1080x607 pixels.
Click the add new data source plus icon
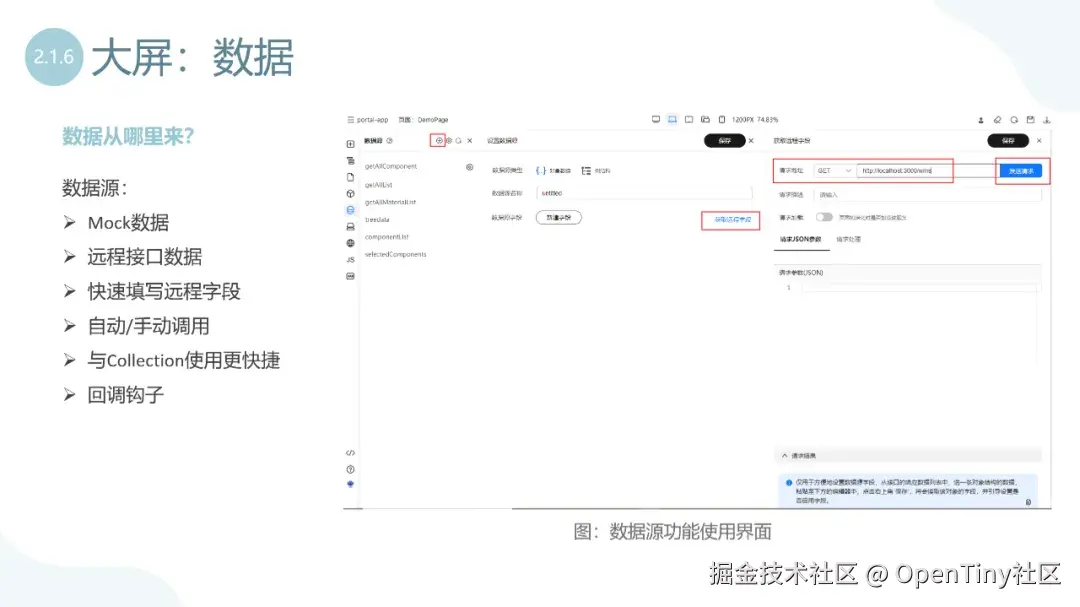pyautogui.click(x=439, y=140)
